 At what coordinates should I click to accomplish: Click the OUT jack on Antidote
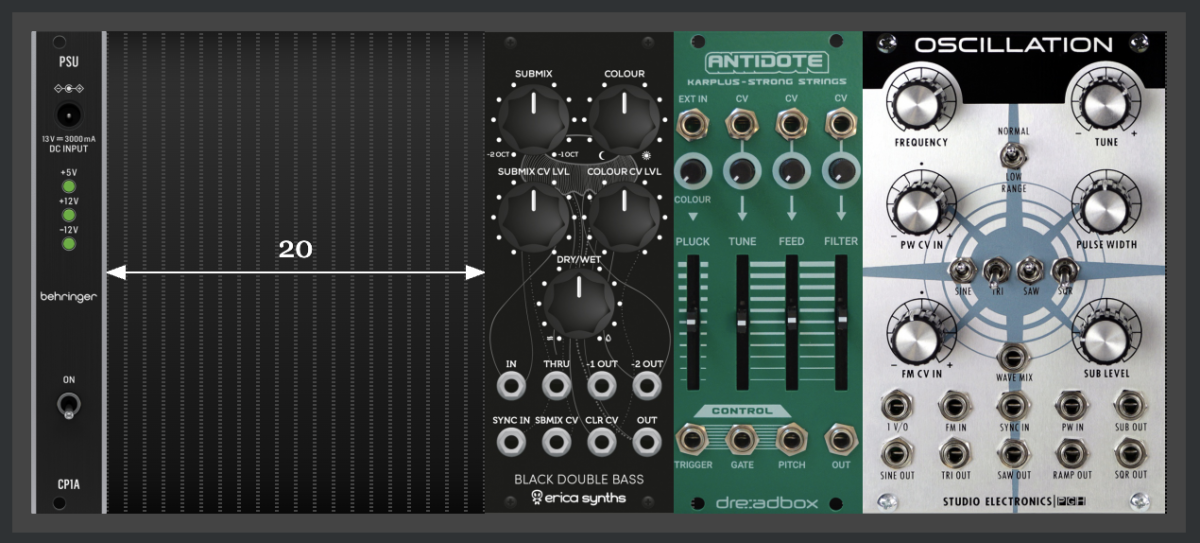pyautogui.click(x=841, y=439)
